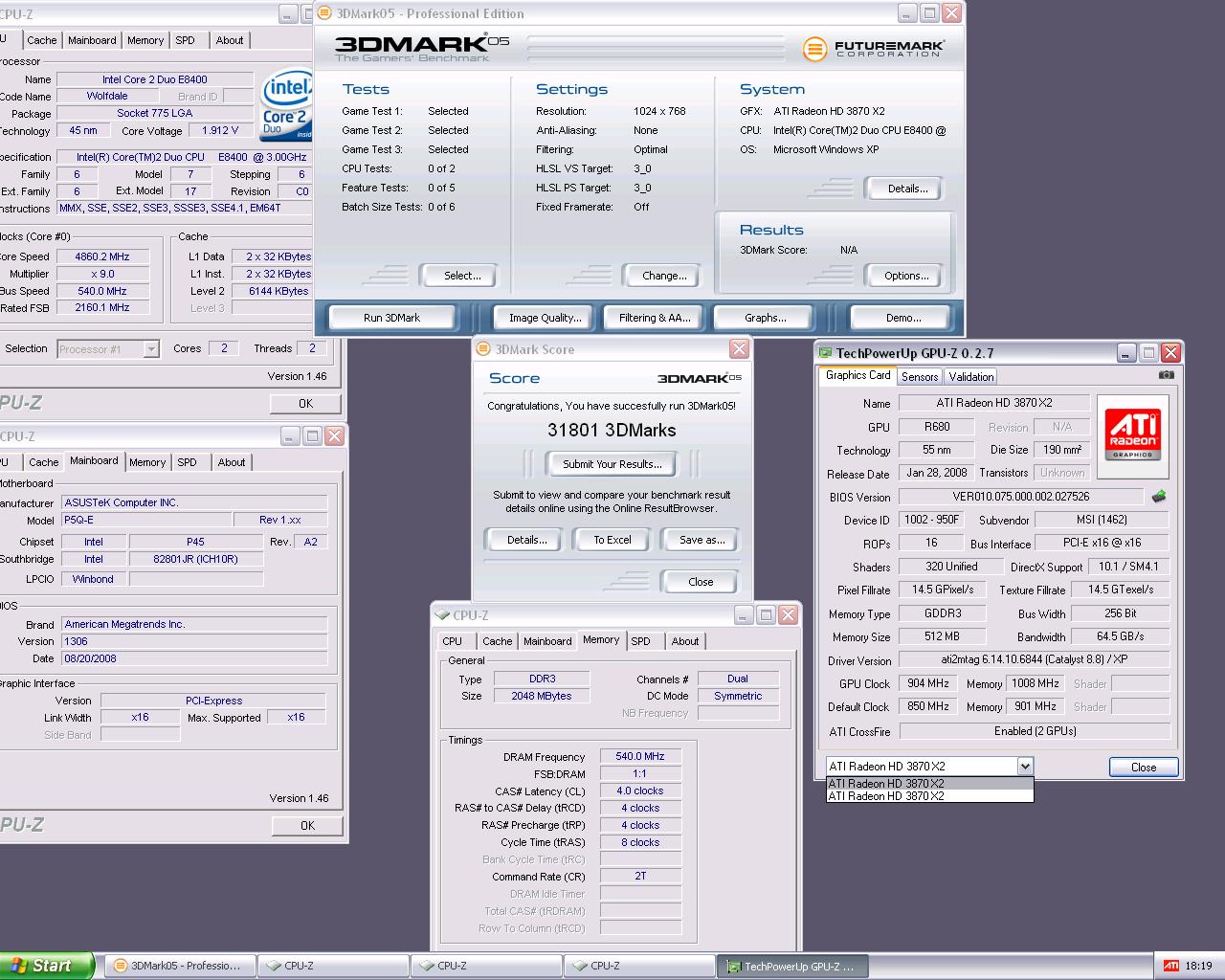This screenshot has width=1225, height=980.
Task: Click TechPowerUp GPU-Z taskbar button
Action: tap(793, 966)
